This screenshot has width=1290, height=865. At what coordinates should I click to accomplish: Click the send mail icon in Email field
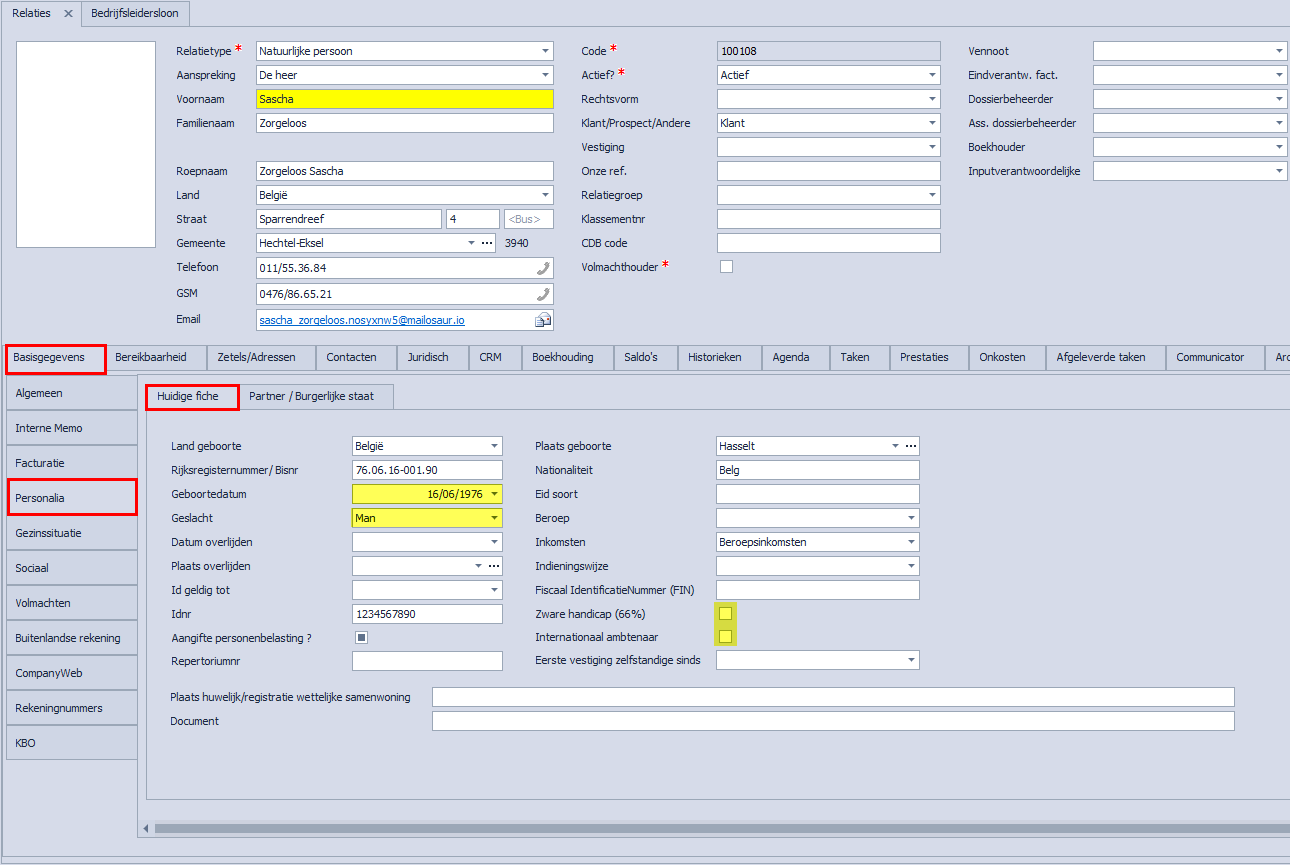543,320
